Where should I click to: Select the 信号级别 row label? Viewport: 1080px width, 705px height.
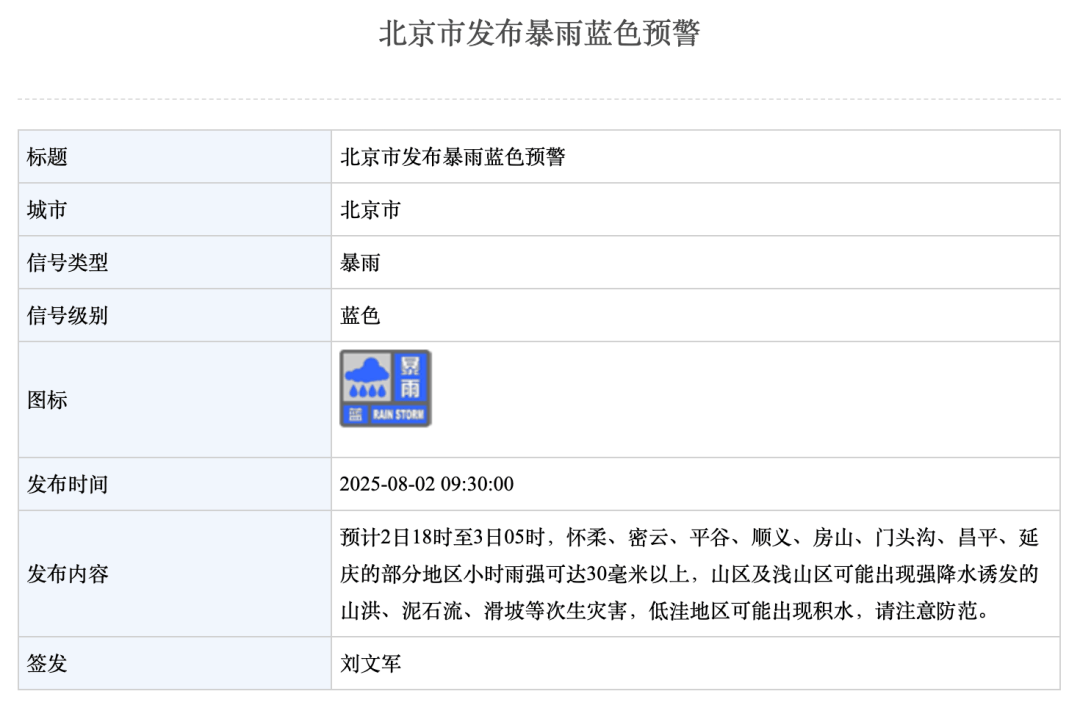tap(67, 316)
